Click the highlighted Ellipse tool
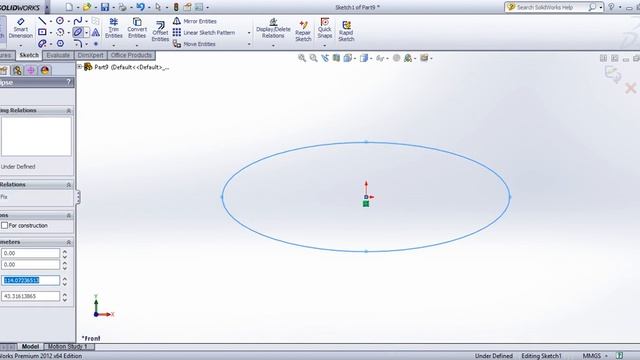This screenshot has width=640, height=360. click(x=78, y=32)
